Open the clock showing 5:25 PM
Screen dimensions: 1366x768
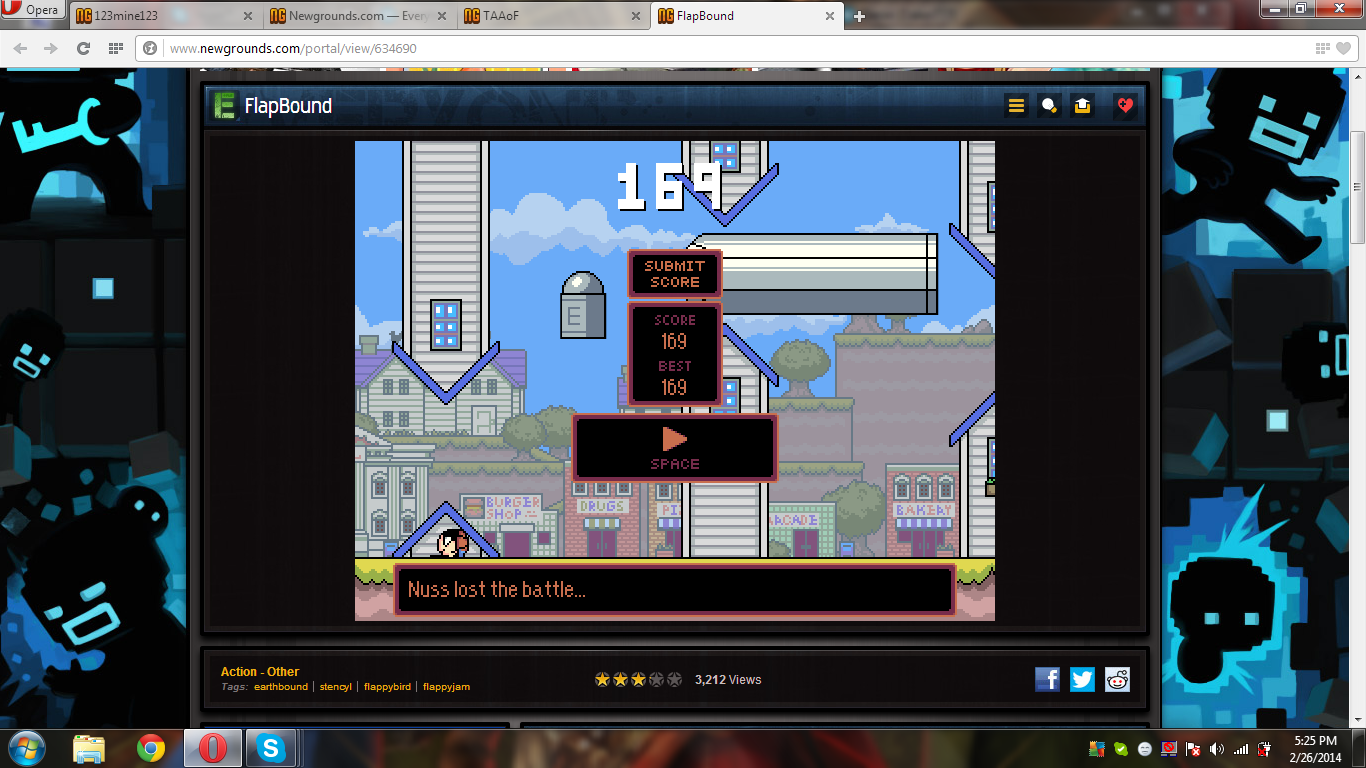pyautogui.click(x=1315, y=748)
